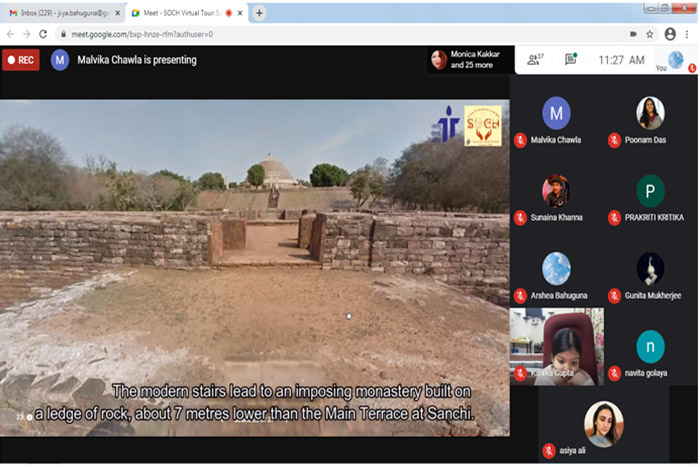The width and height of the screenshot is (700, 467).
Task: Click navita golaya avatar
Action: point(650,346)
